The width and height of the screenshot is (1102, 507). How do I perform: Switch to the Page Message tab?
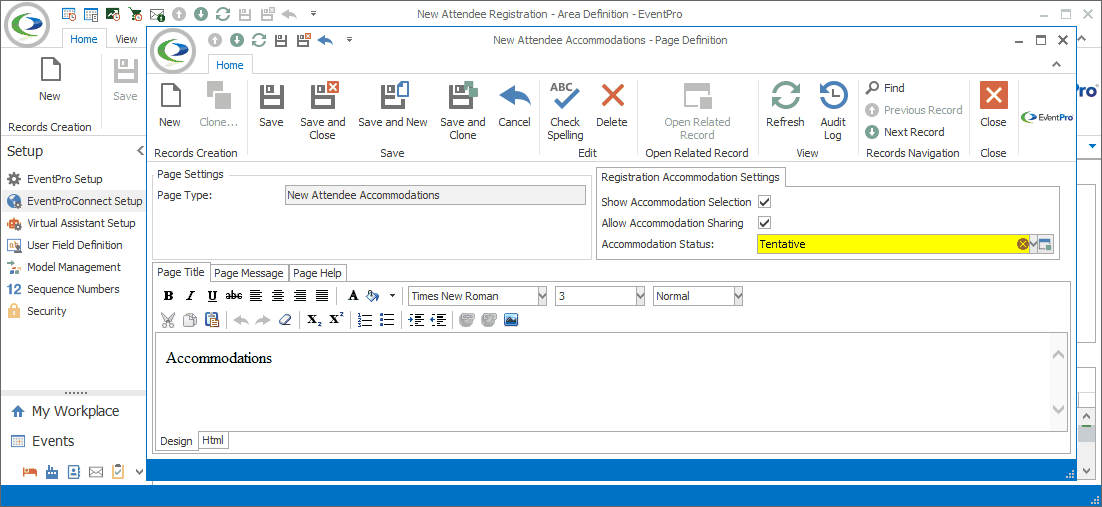tap(249, 273)
